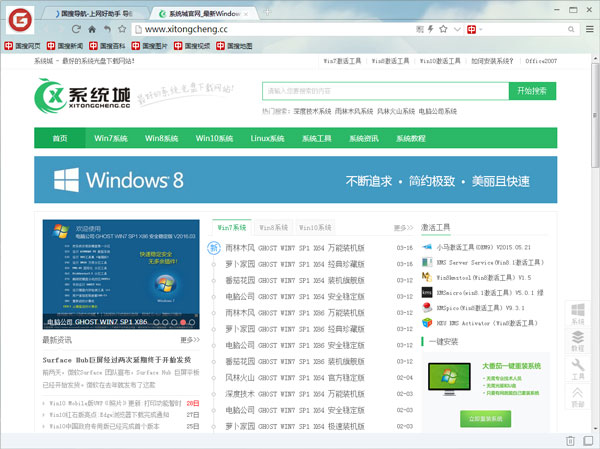
Task: Click the 电脑公司 GHOST WIN7 slideshow image
Action: tap(121, 274)
